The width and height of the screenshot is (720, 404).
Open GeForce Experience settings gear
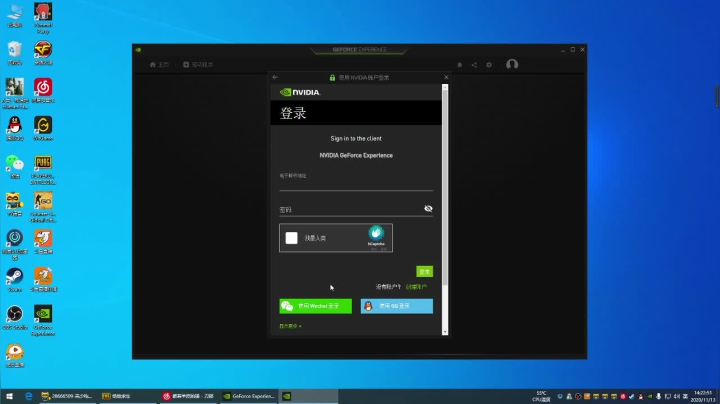[489, 65]
